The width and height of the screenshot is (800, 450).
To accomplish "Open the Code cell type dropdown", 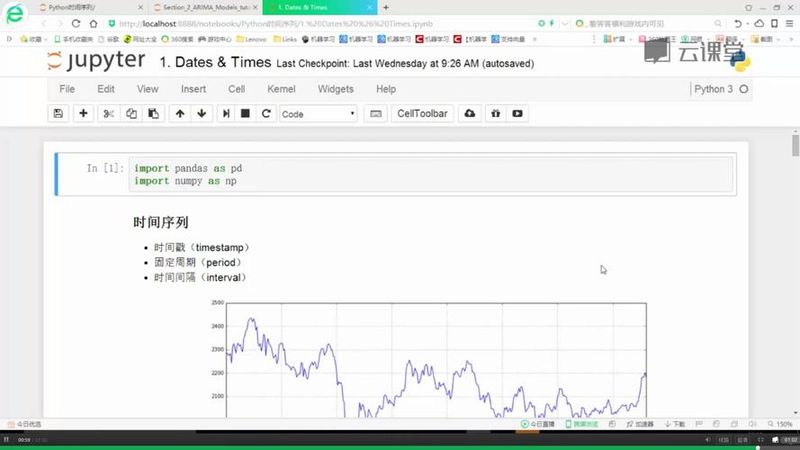I will point(318,114).
